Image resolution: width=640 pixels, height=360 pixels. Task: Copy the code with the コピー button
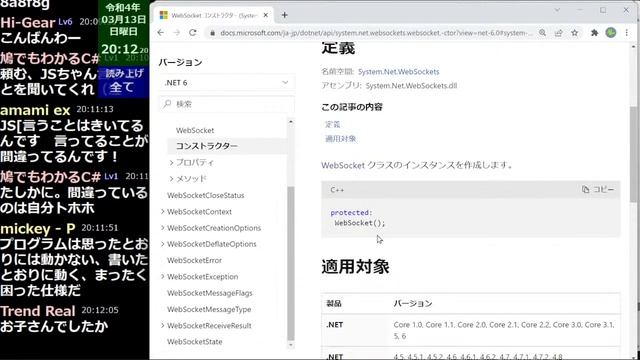coord(598,189)
